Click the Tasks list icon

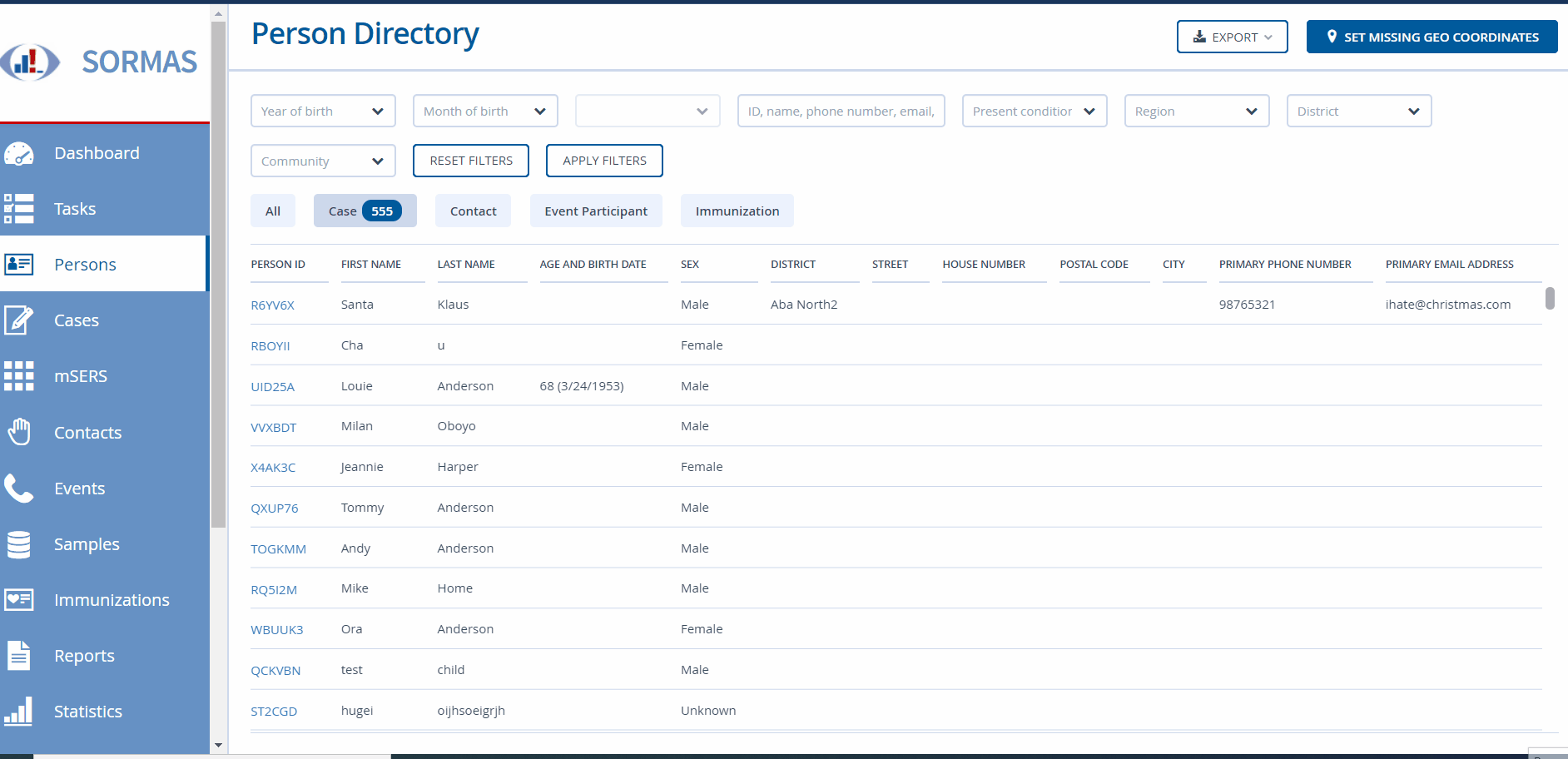click(x=18, y=209)
